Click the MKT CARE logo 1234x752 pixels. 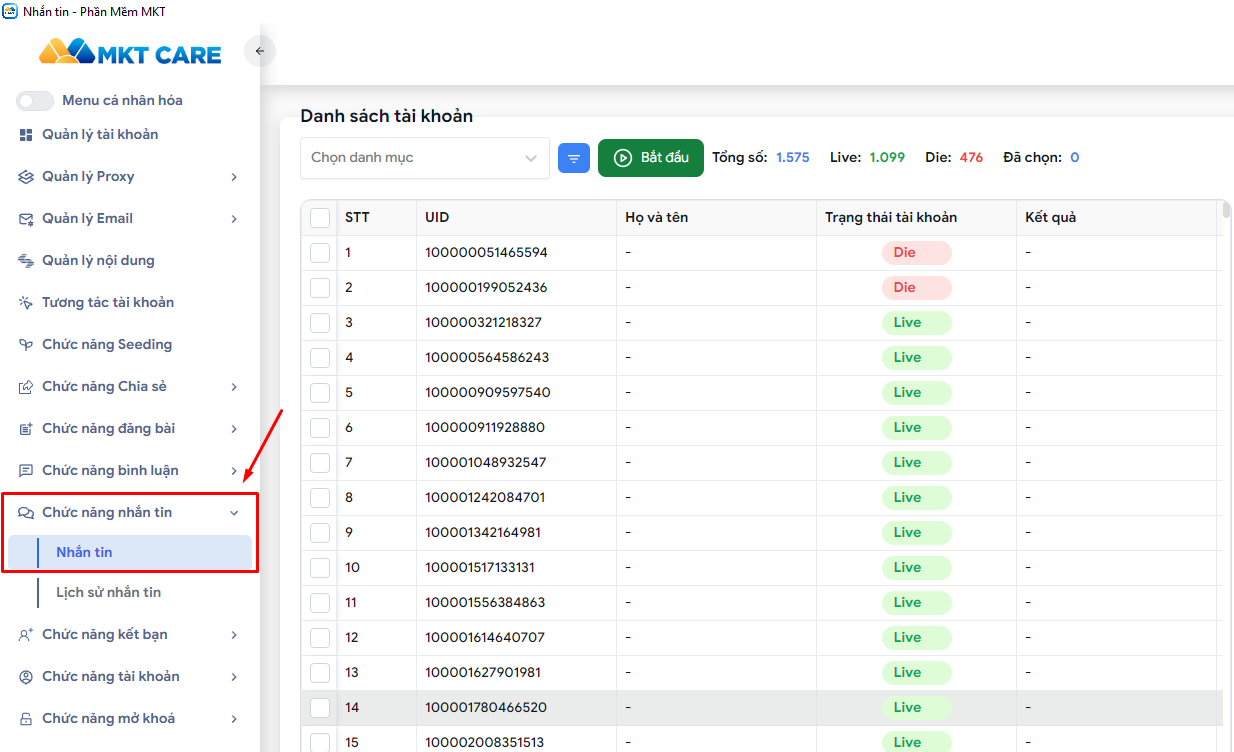tap(130, 52)
